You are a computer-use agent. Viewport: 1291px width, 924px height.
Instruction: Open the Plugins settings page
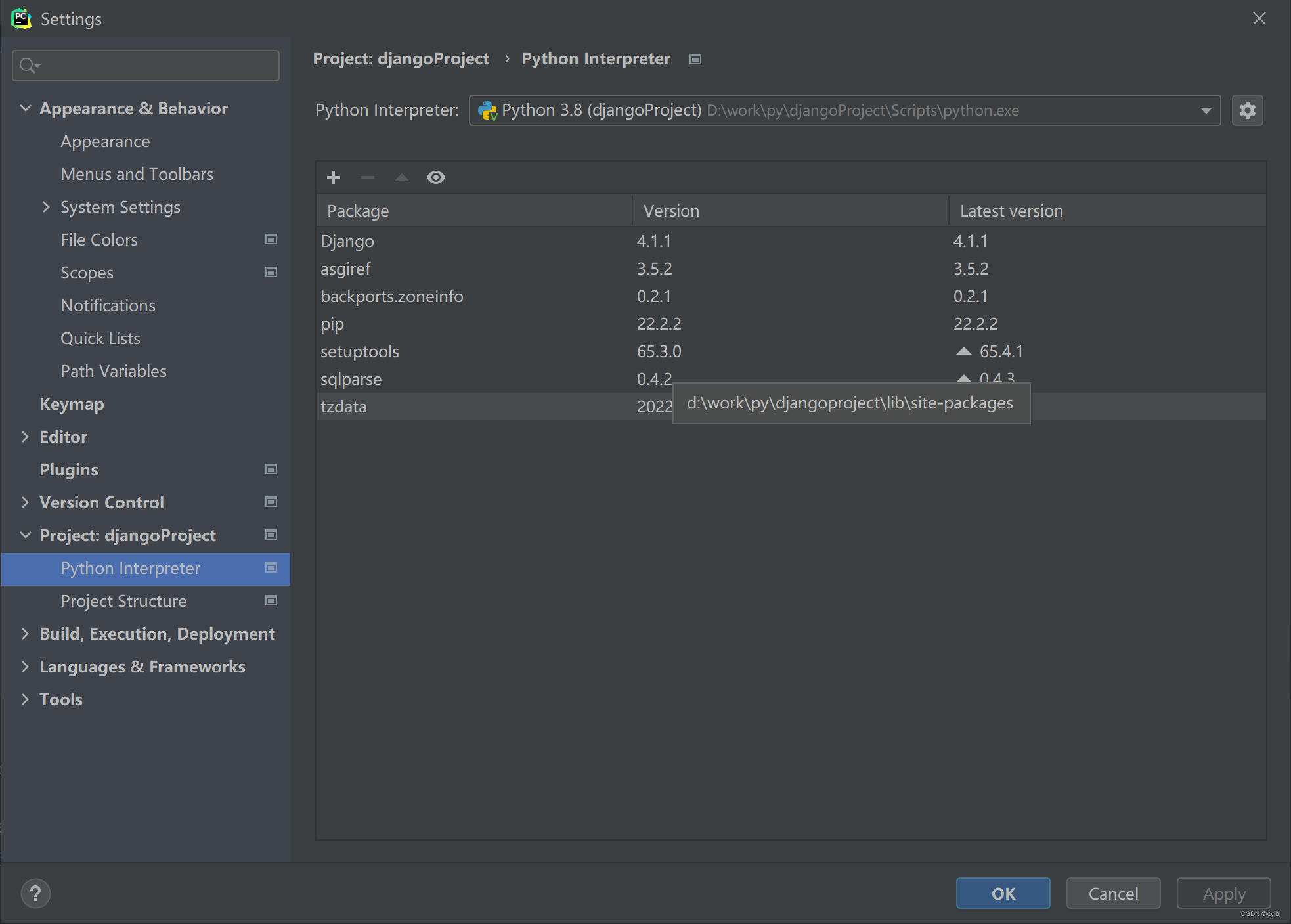point(69,470)
